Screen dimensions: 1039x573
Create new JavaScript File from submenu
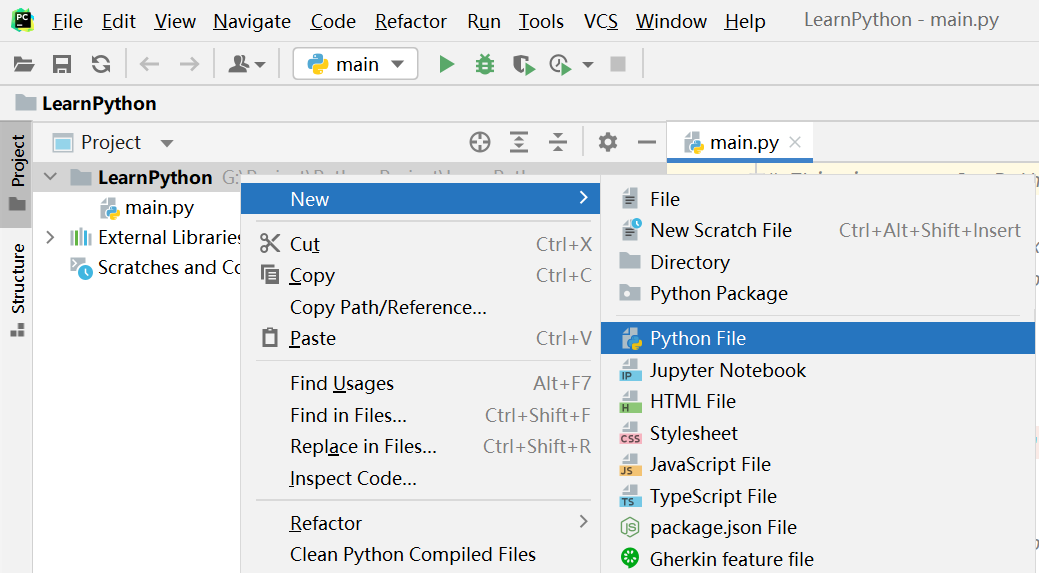(818, 464)
